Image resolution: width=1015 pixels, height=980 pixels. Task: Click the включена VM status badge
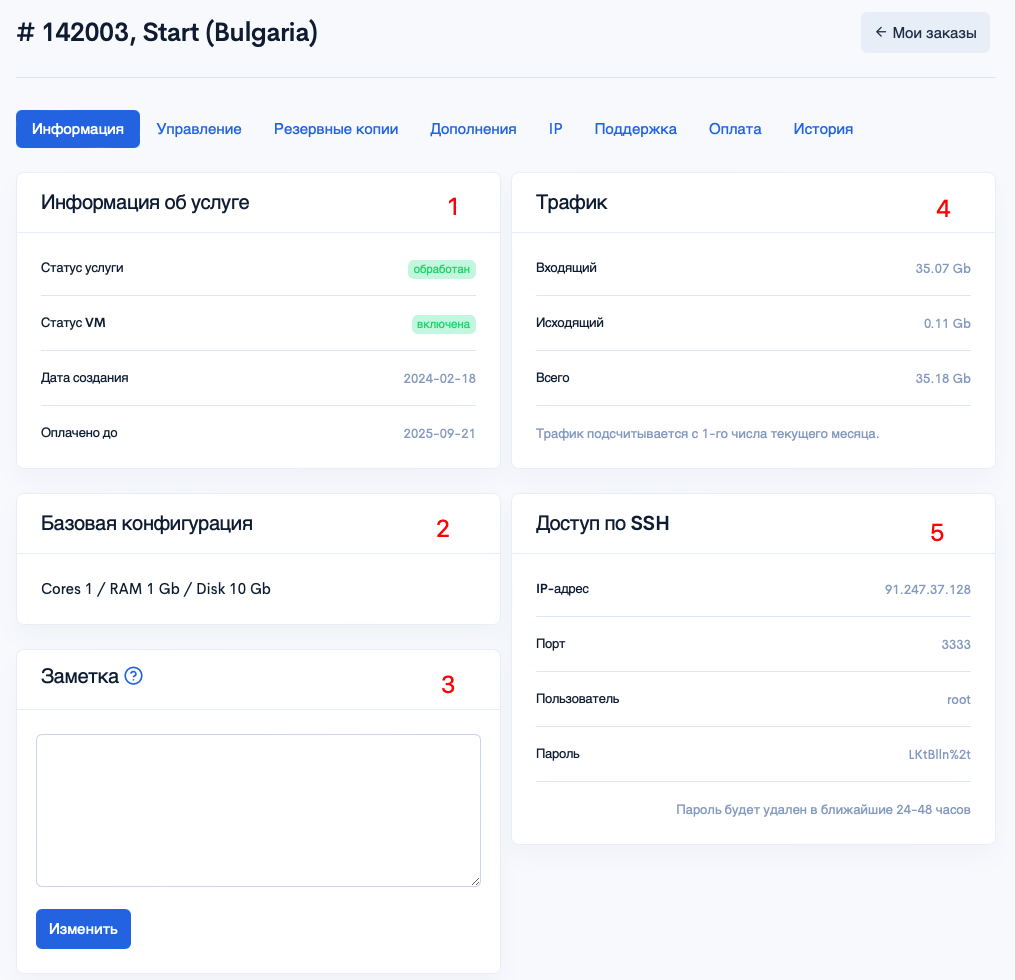(x=443, y=324)
